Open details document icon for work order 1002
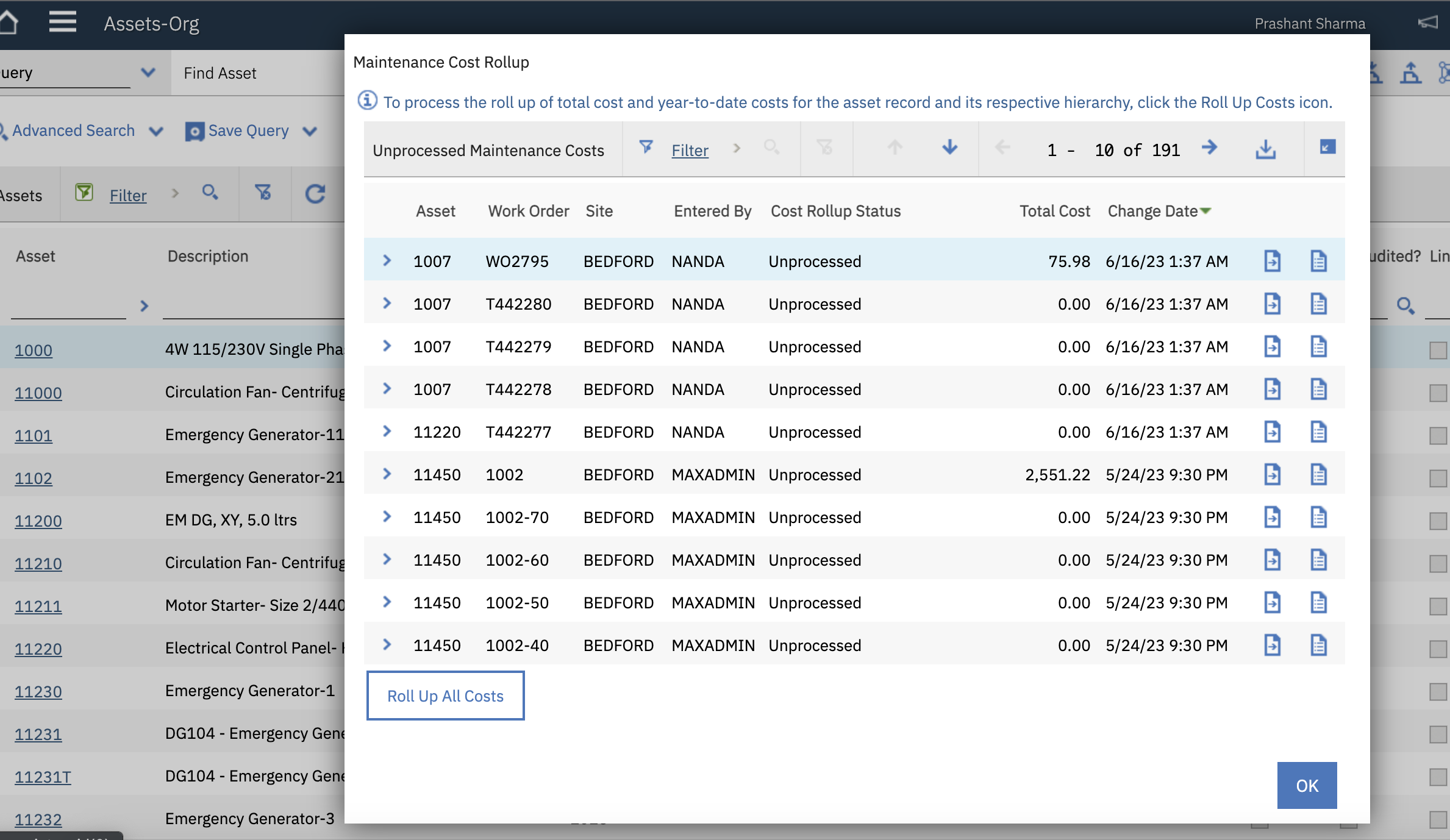 point(1318,474)
